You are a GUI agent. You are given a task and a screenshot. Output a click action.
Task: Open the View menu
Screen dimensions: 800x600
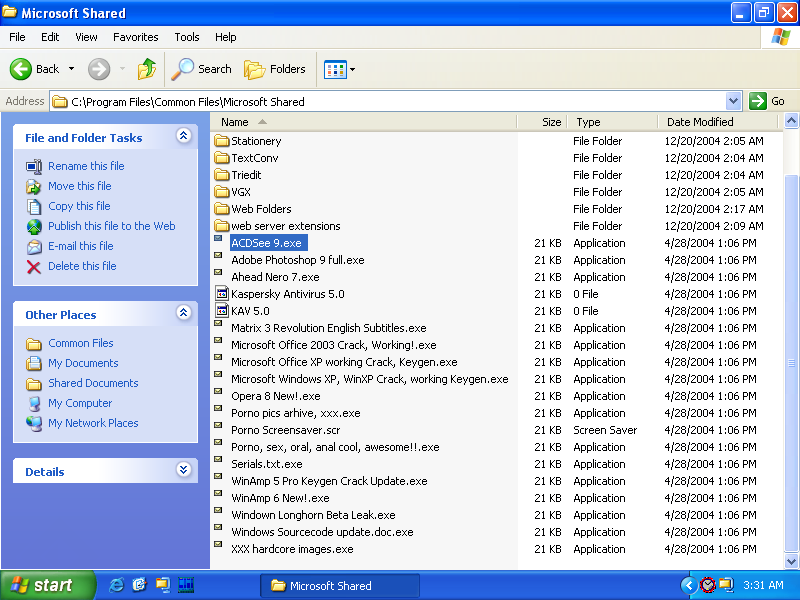pyautogui.click(x=86, y=37)
